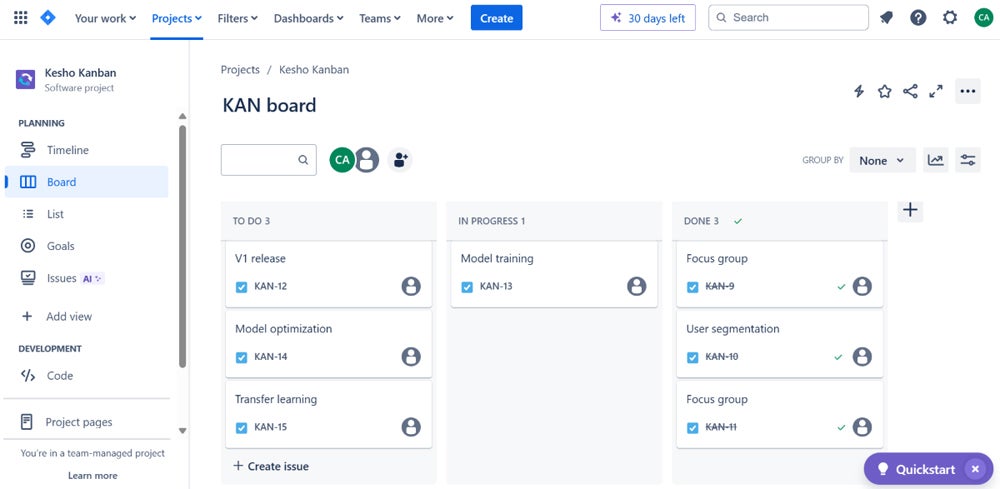Click the task type checkbox icon on KAN-9
This screenshot has height=489, width=1000.
pyautogui.click(x=693, y=287)
